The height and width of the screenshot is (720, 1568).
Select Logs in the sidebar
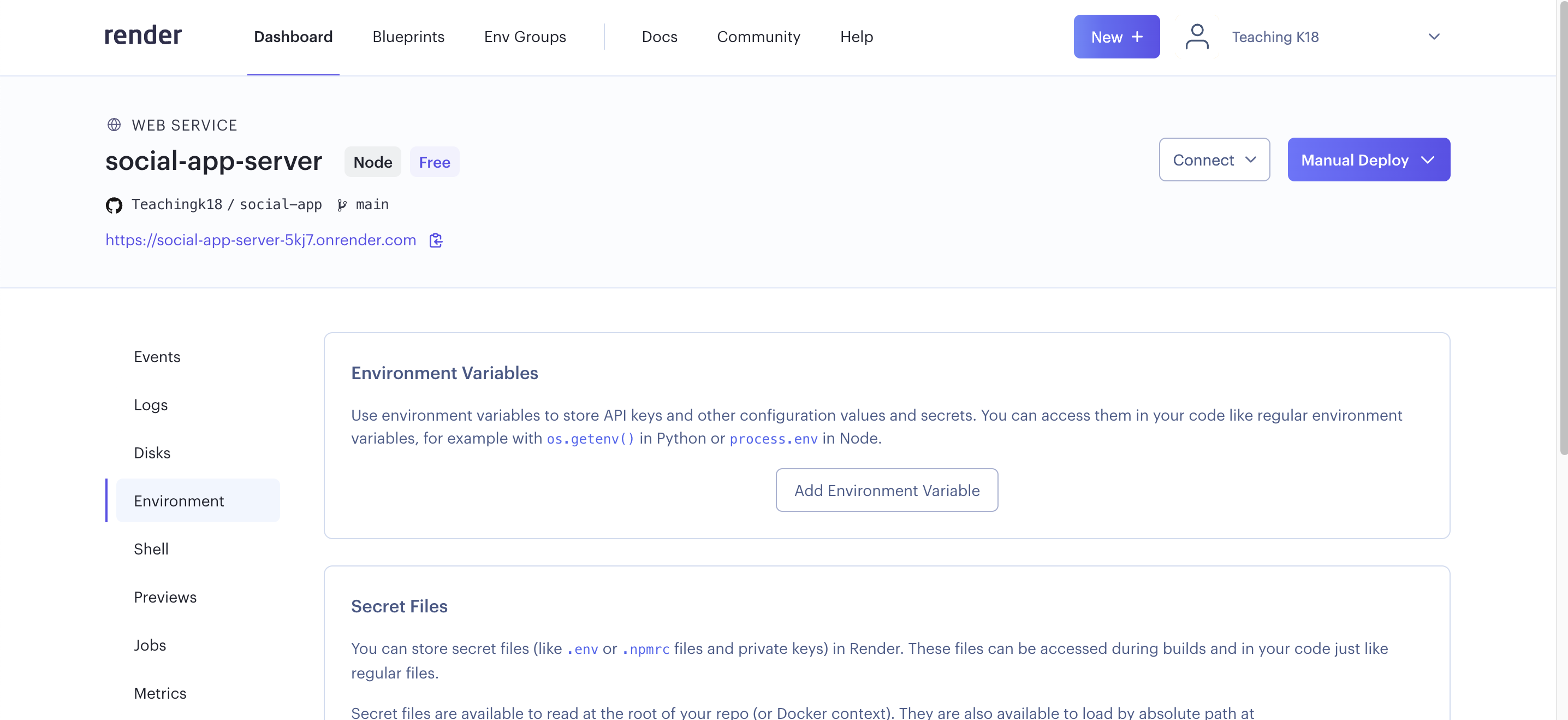pyautogui.click(x=150, y=404)
